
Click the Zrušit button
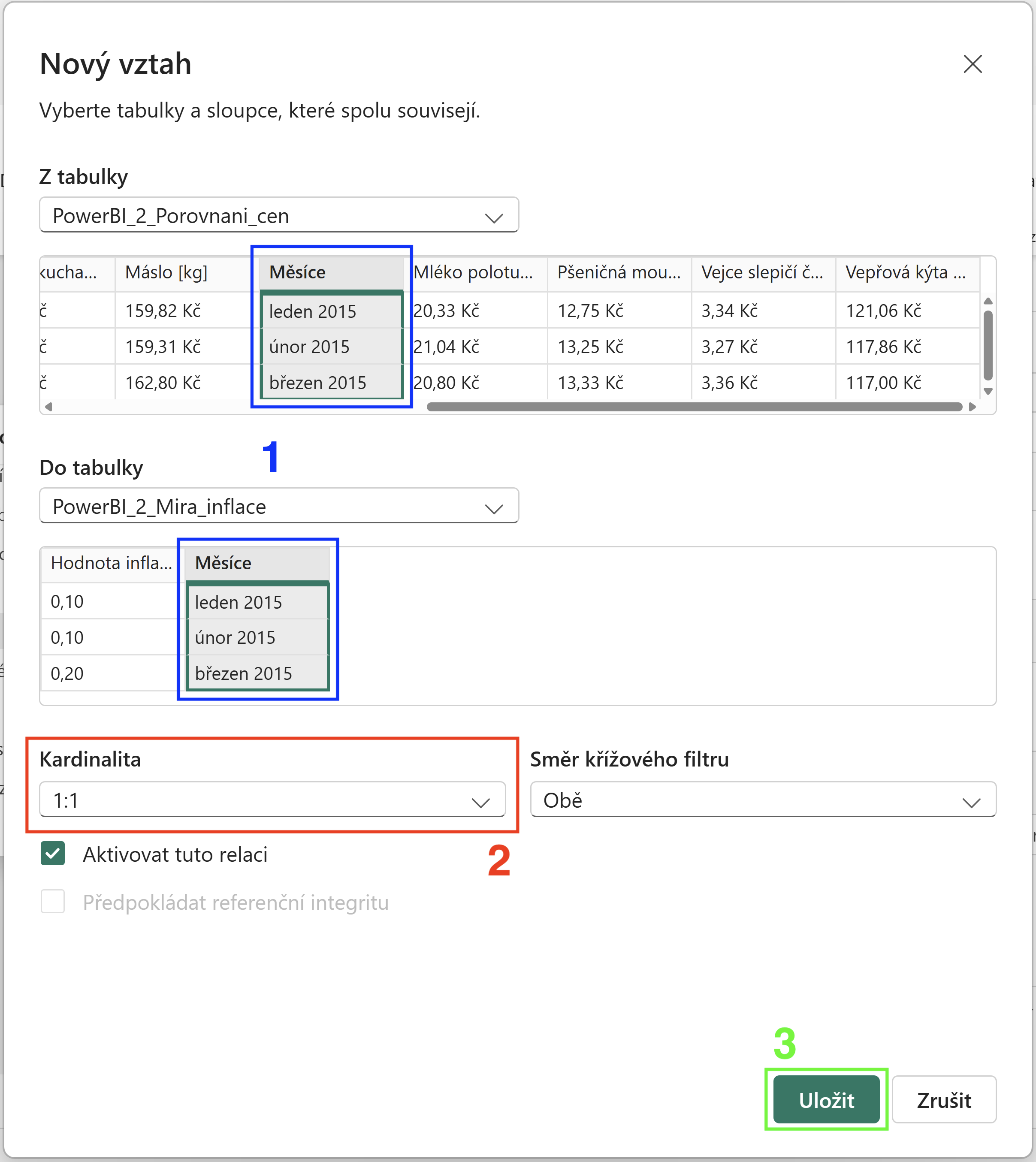click(944, 1099)
